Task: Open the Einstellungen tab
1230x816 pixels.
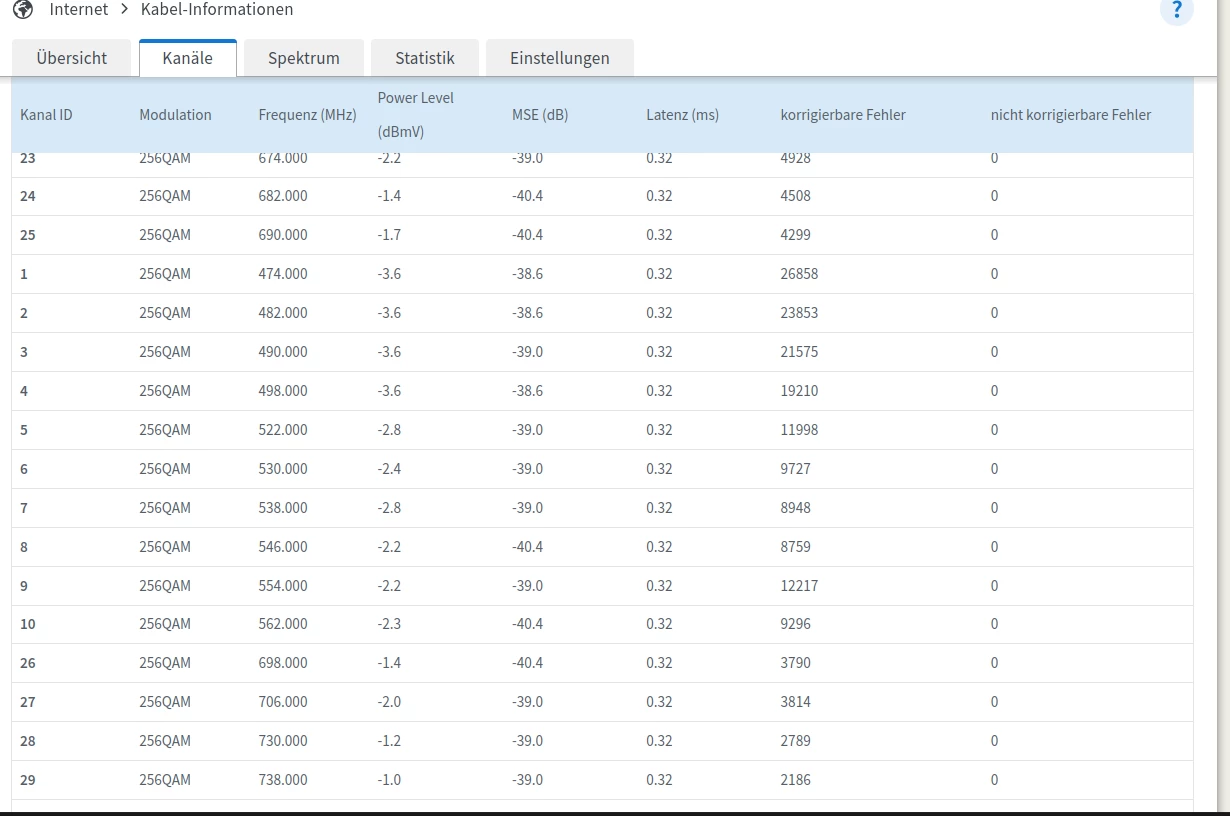Action: [560, 58]
